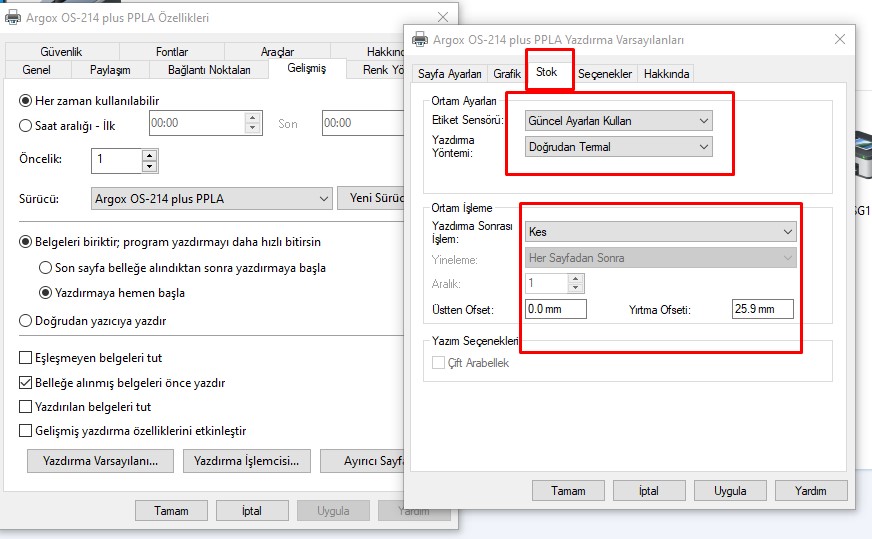
Task: Open the Sürücü dropdown showing Argox OS-214
Action: (211, 199)
